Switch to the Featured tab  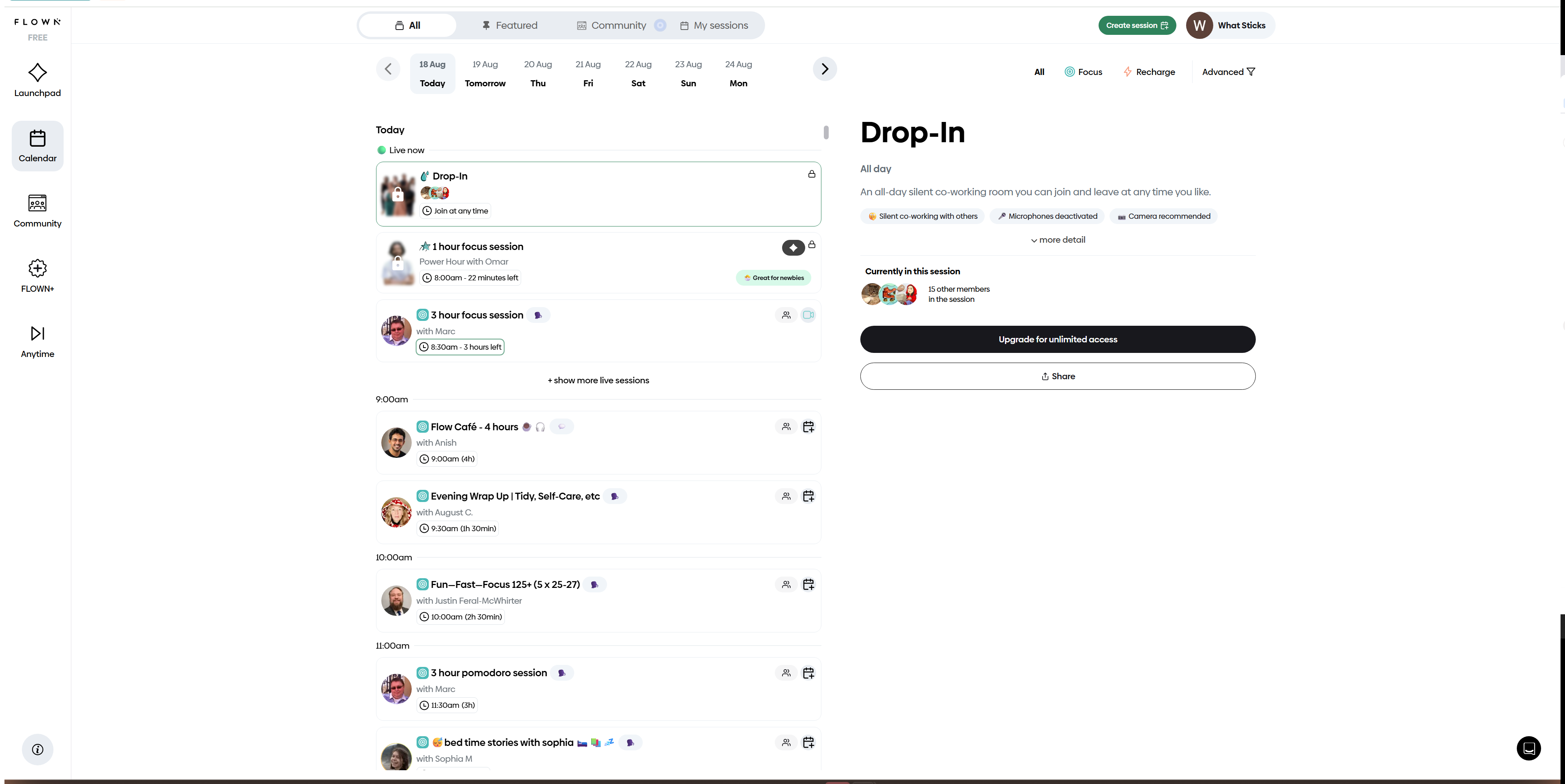pyautogui.click(x=510, y=25)
